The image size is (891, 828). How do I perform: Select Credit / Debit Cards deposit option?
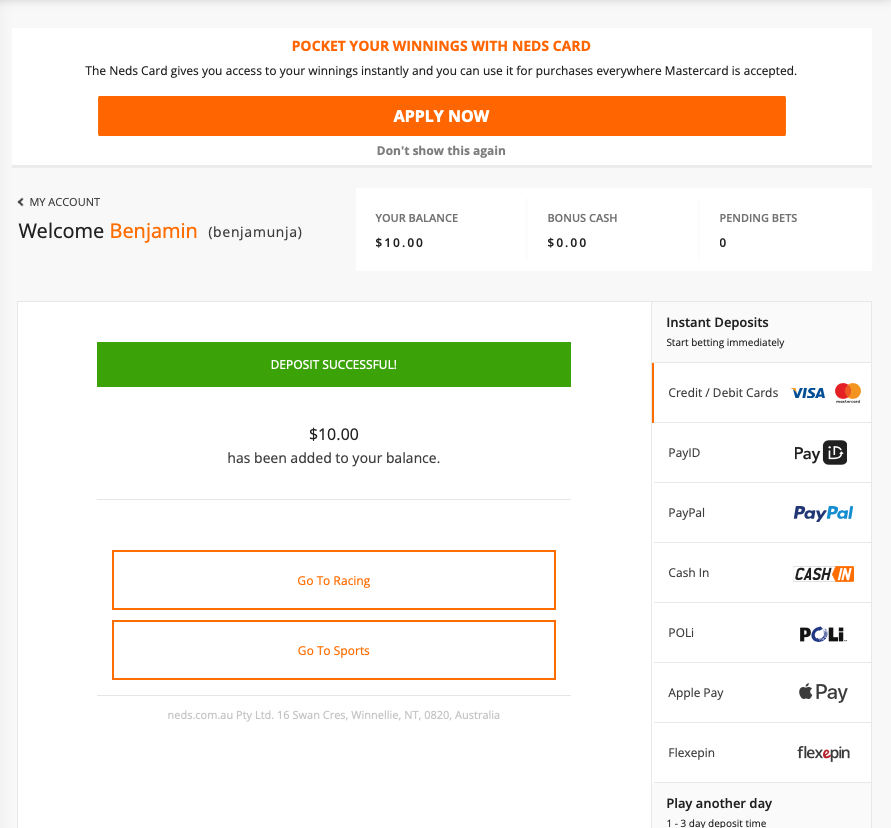click(x=761, y=393)
